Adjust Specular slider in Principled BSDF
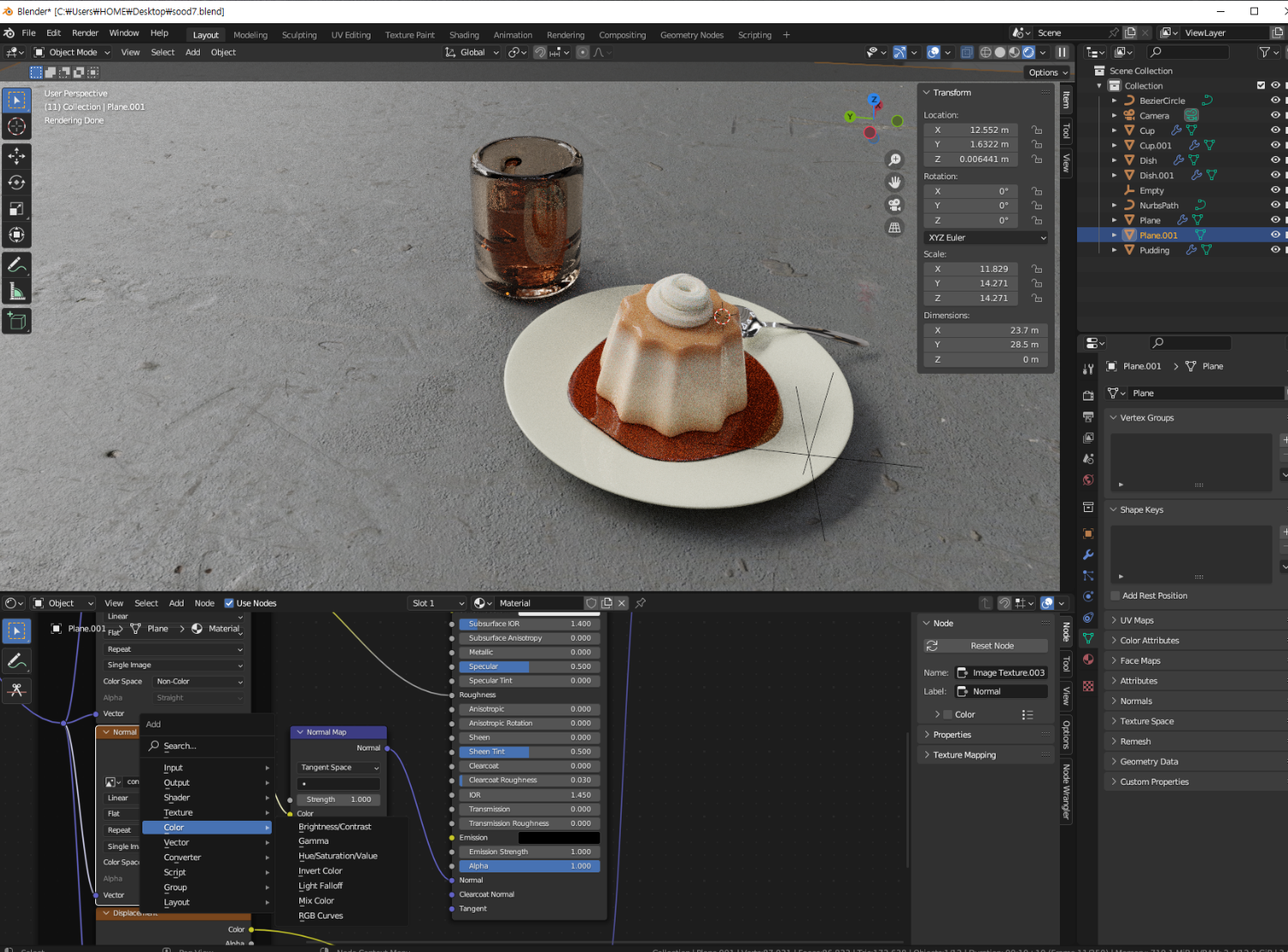 [x=529, y=666]
